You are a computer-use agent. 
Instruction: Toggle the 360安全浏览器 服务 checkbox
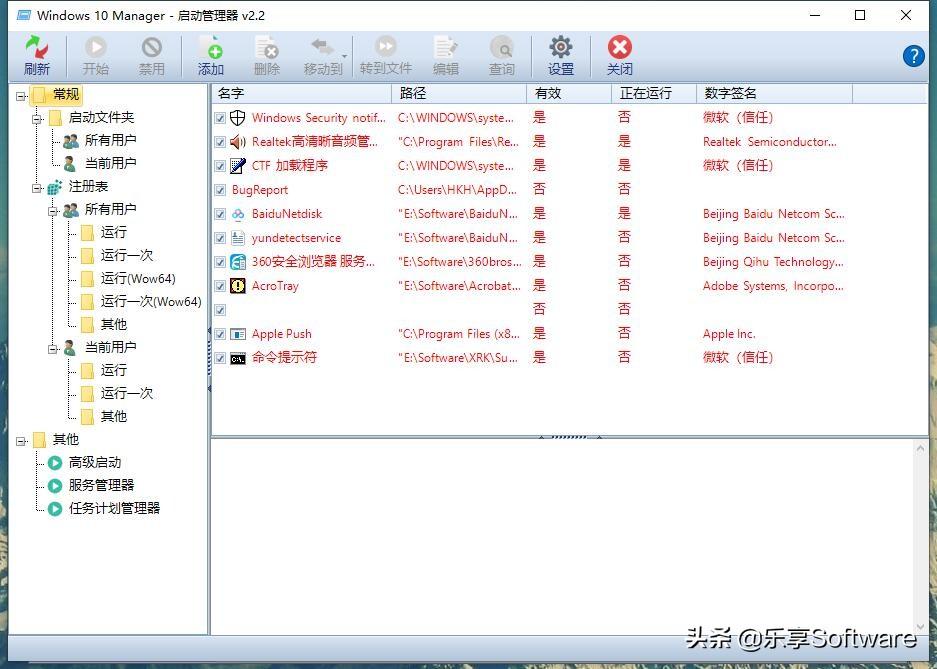[220, 262]
